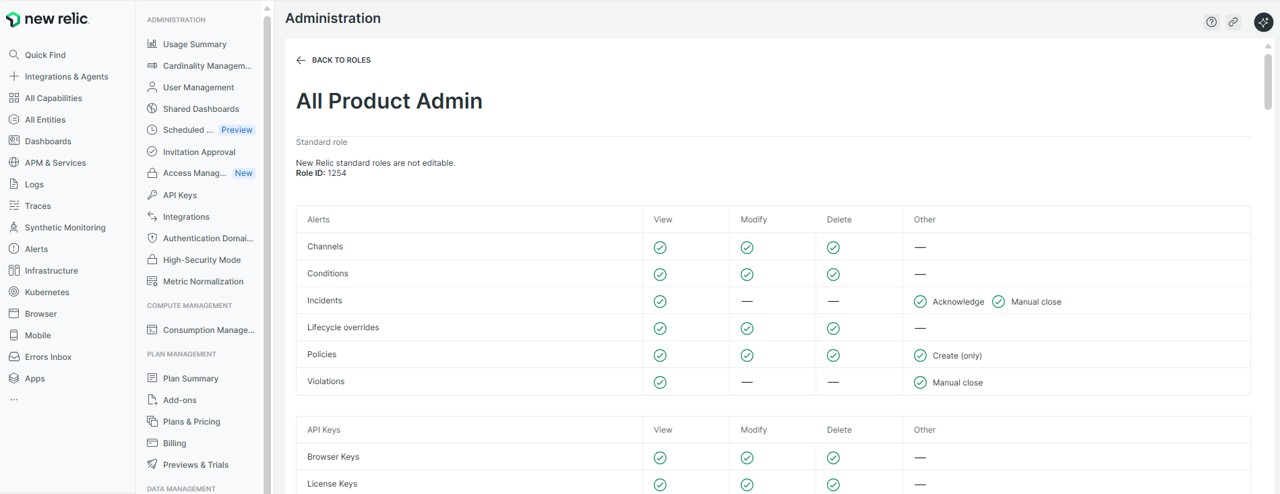The height and width of the screenshot is (494, 1280).
Task: Click the Incidents Acknowledge checkmark
Action: (920, 301)
